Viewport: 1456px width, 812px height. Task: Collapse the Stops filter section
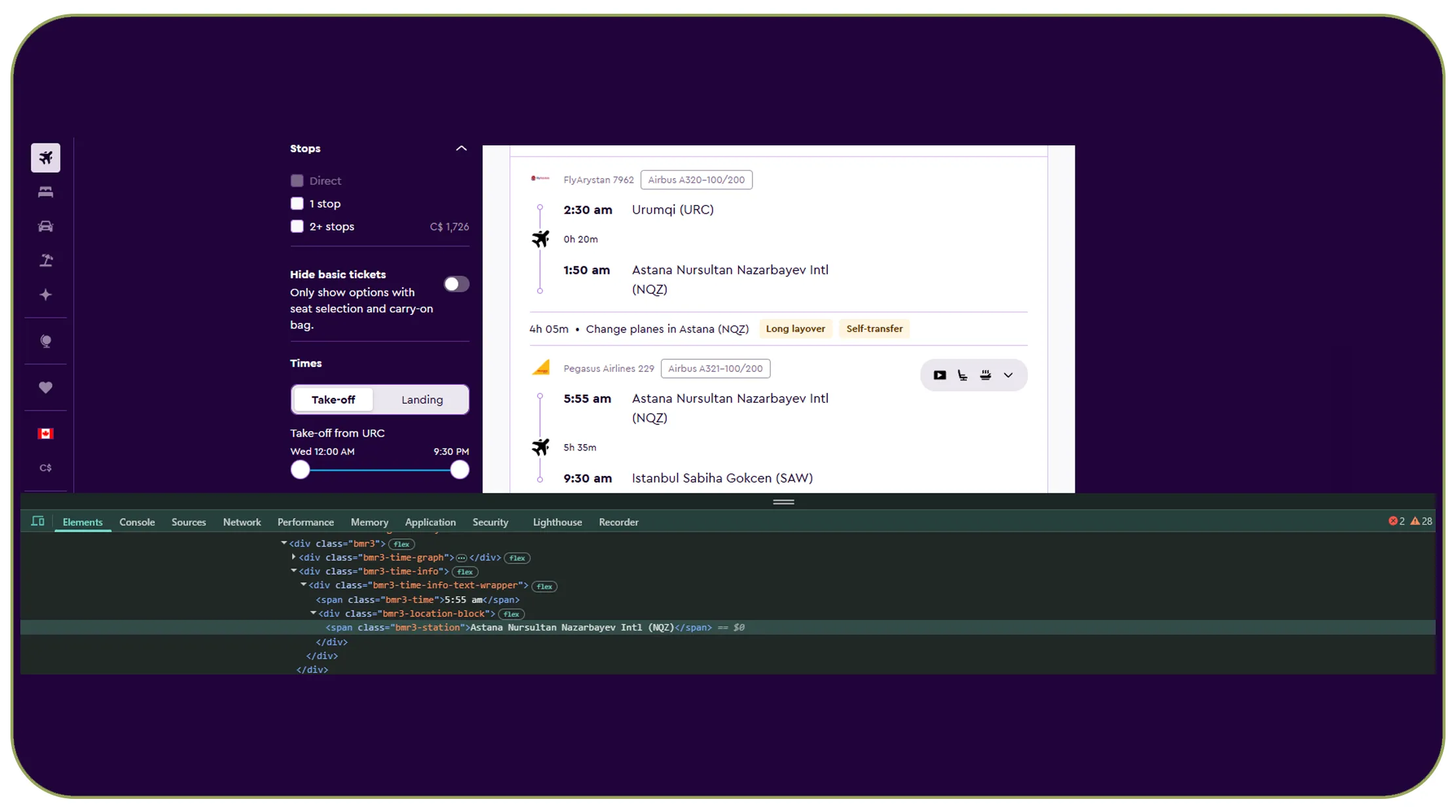pos(461,149)
